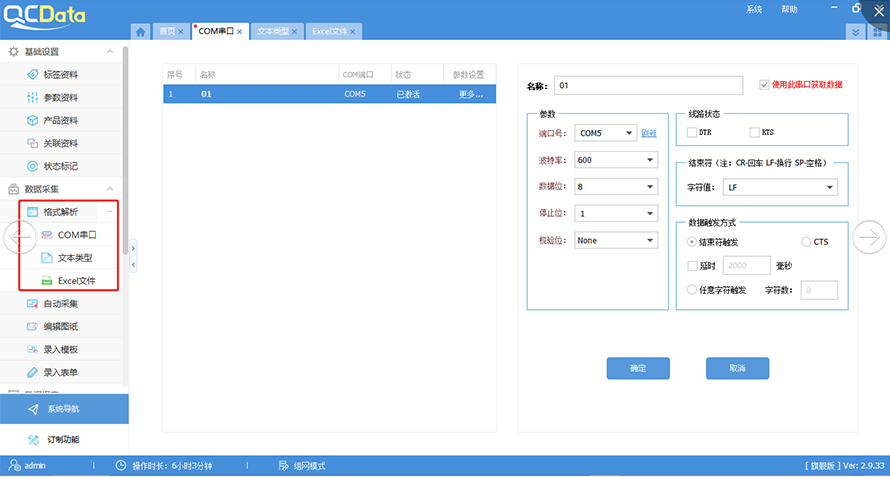Screen dimensions: 890x477
Task: Click the home icon tab
Action: [x=141, y=31]
